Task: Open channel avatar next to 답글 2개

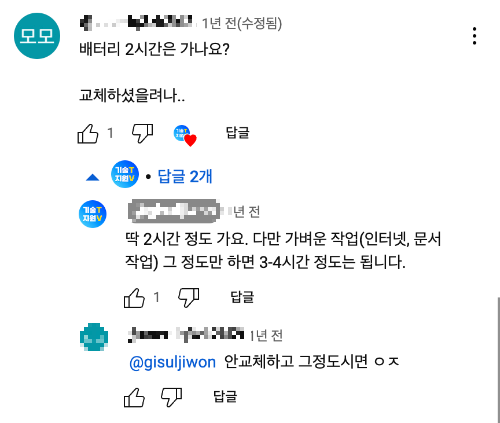Action: [x=125, y=174]
